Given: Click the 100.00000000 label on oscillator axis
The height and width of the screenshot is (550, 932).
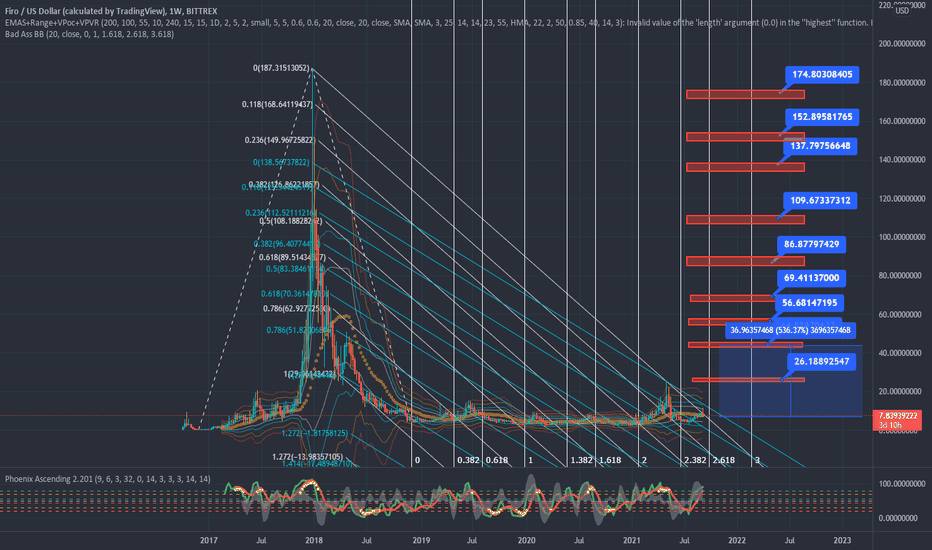Looking at the screenshot, I should tap(902, 484).
